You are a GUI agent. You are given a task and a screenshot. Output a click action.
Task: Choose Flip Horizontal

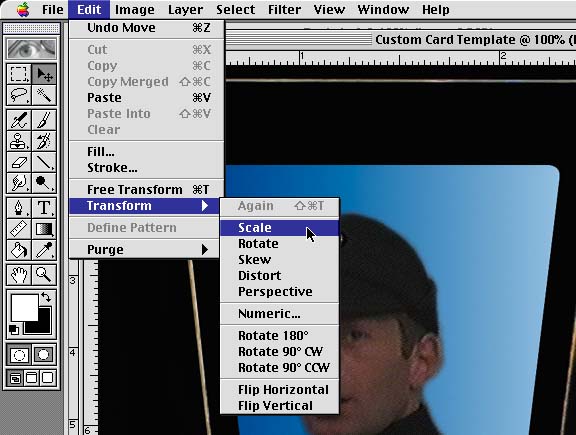tap(279, 389)
